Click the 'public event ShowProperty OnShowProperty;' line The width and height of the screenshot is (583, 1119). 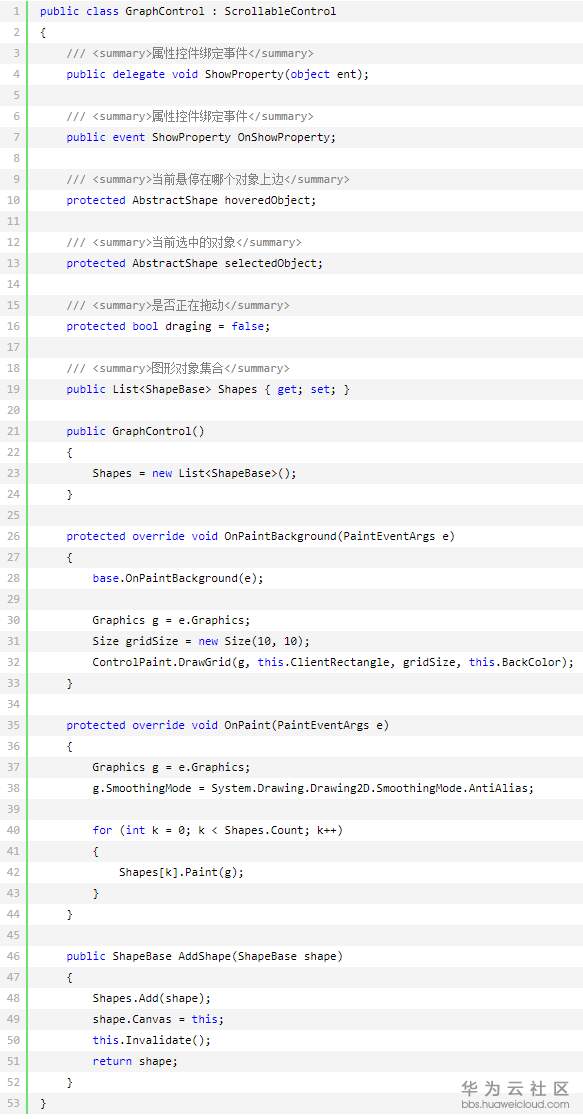pyautogui.click(x=201, y=137)
